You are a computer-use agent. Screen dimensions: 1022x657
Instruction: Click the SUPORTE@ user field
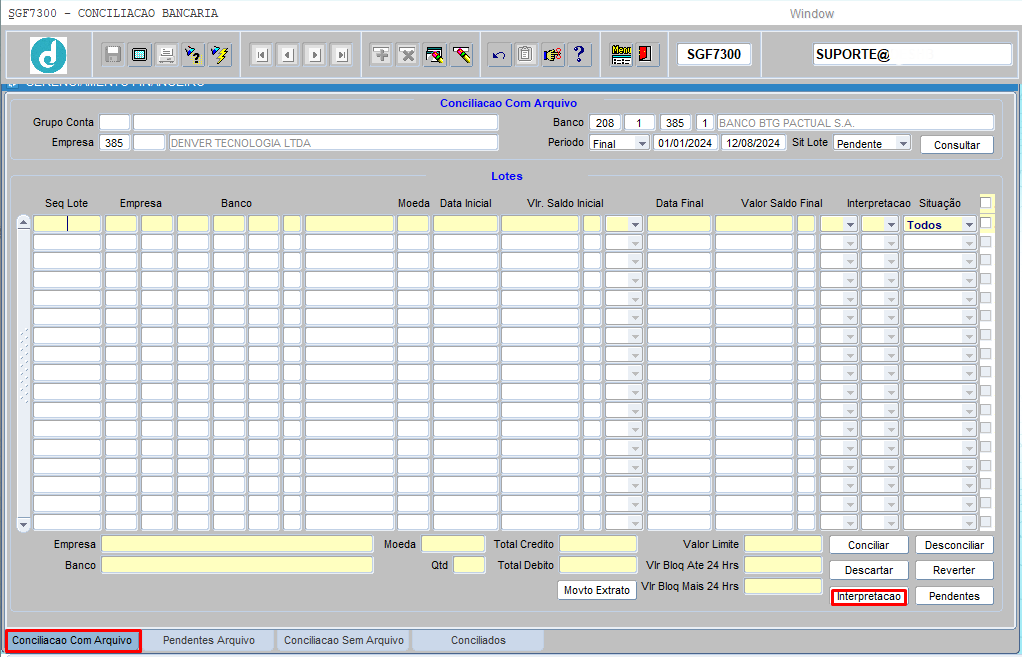(912, 54)
